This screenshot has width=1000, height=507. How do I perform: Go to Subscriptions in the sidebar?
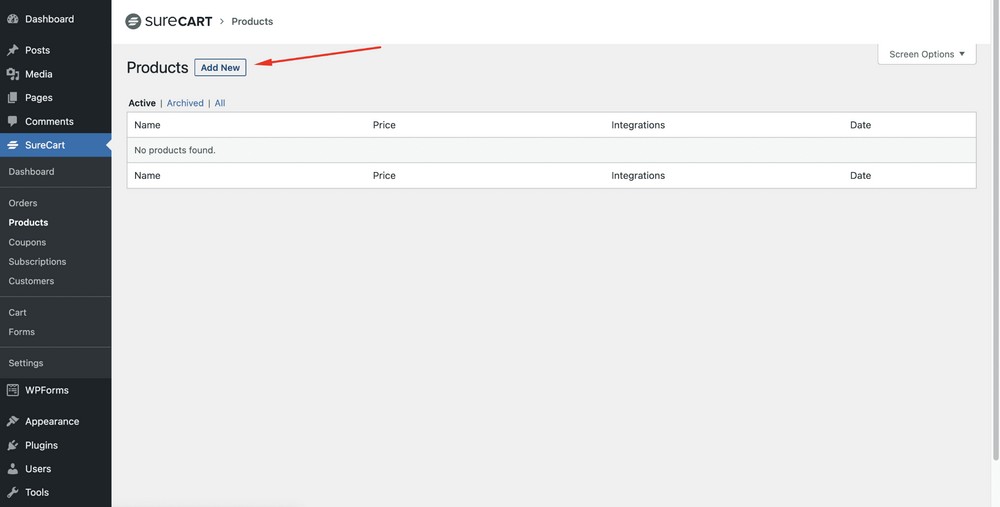point(37,262)
